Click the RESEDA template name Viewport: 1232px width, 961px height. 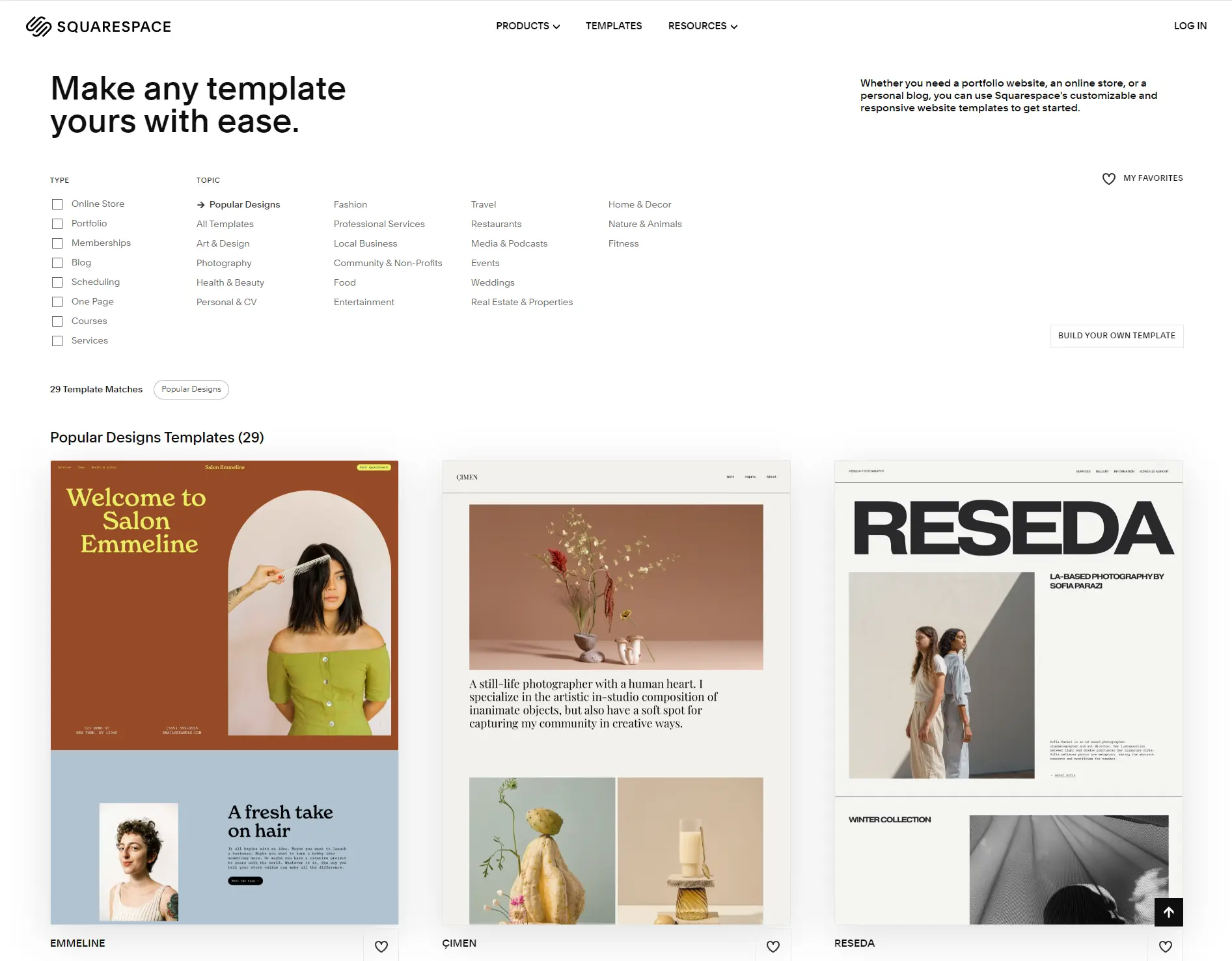point(855,943)
